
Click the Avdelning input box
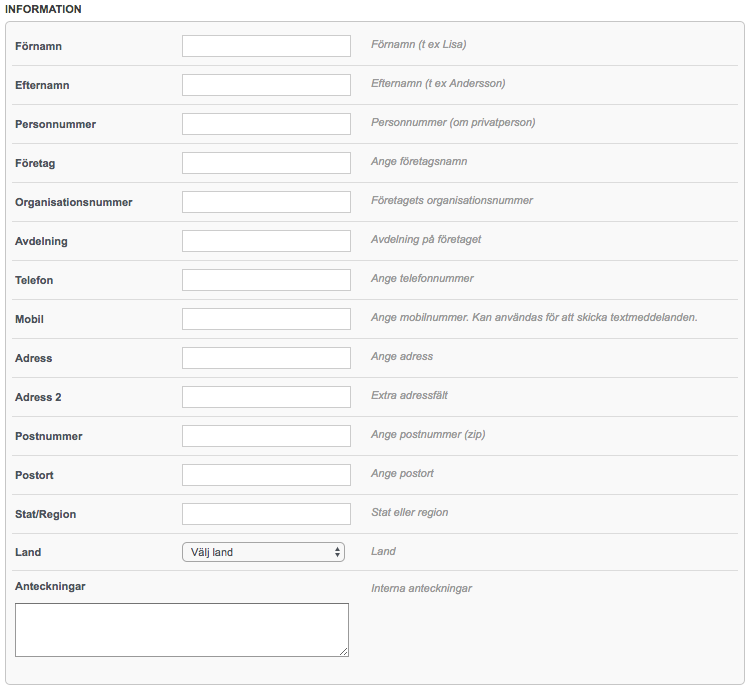pos(266,241)
